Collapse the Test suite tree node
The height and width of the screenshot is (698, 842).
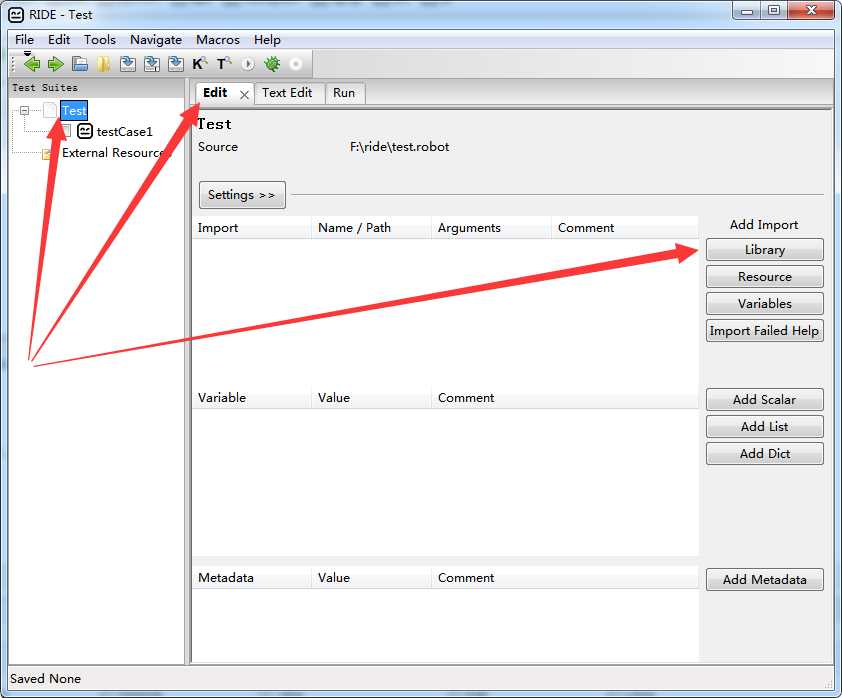tap(24, 111)
